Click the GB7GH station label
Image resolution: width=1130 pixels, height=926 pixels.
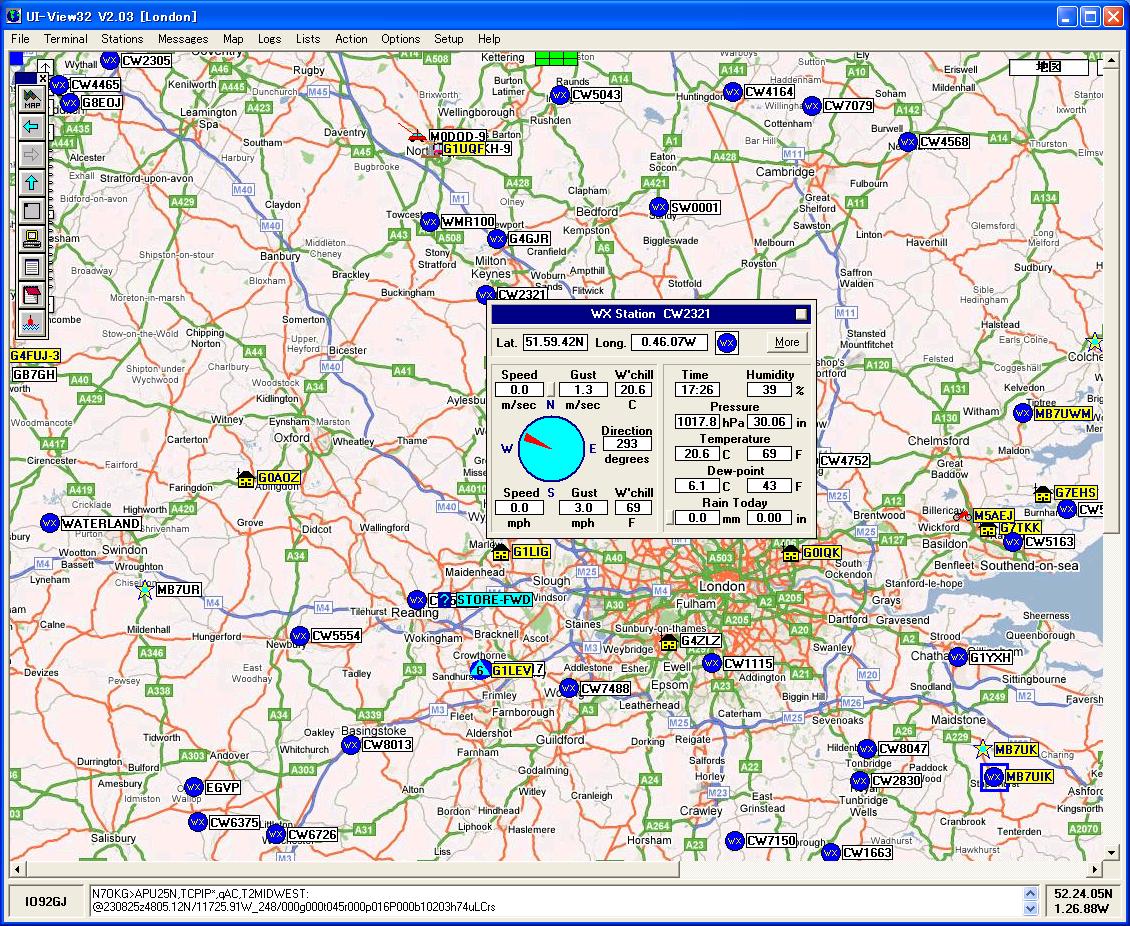[x=35, y=375]
